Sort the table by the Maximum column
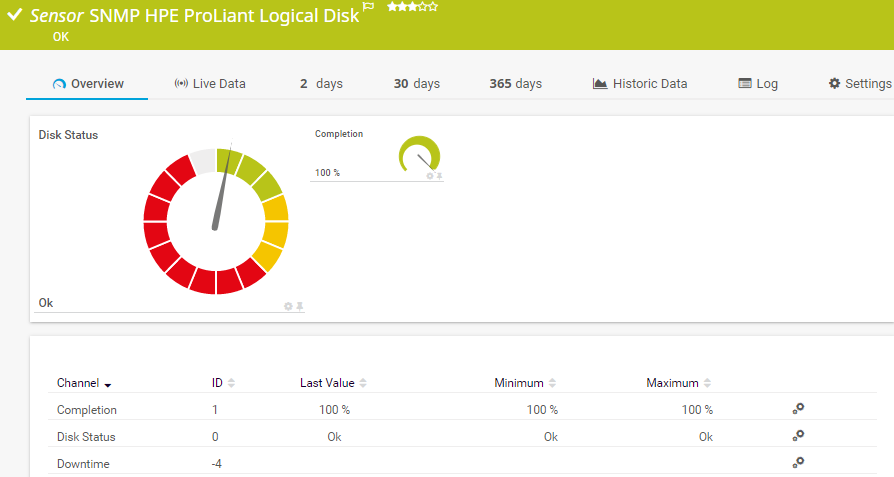The image size is (894, 477). coord(678,383)
